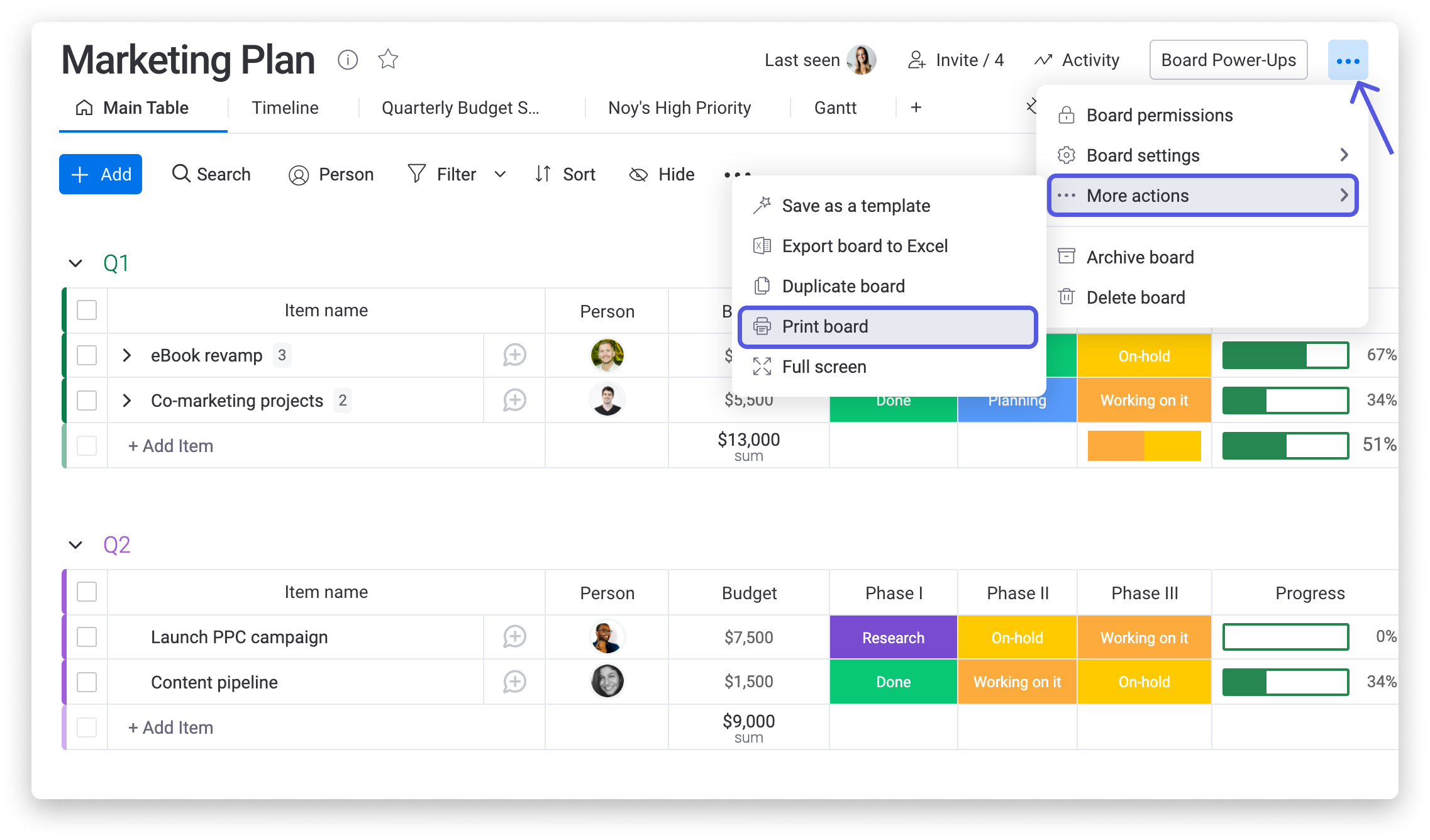Viewport: 1430px width, 840px height.
Task: Click Add Item in Q1 group
Action: (x=170, y=446)
